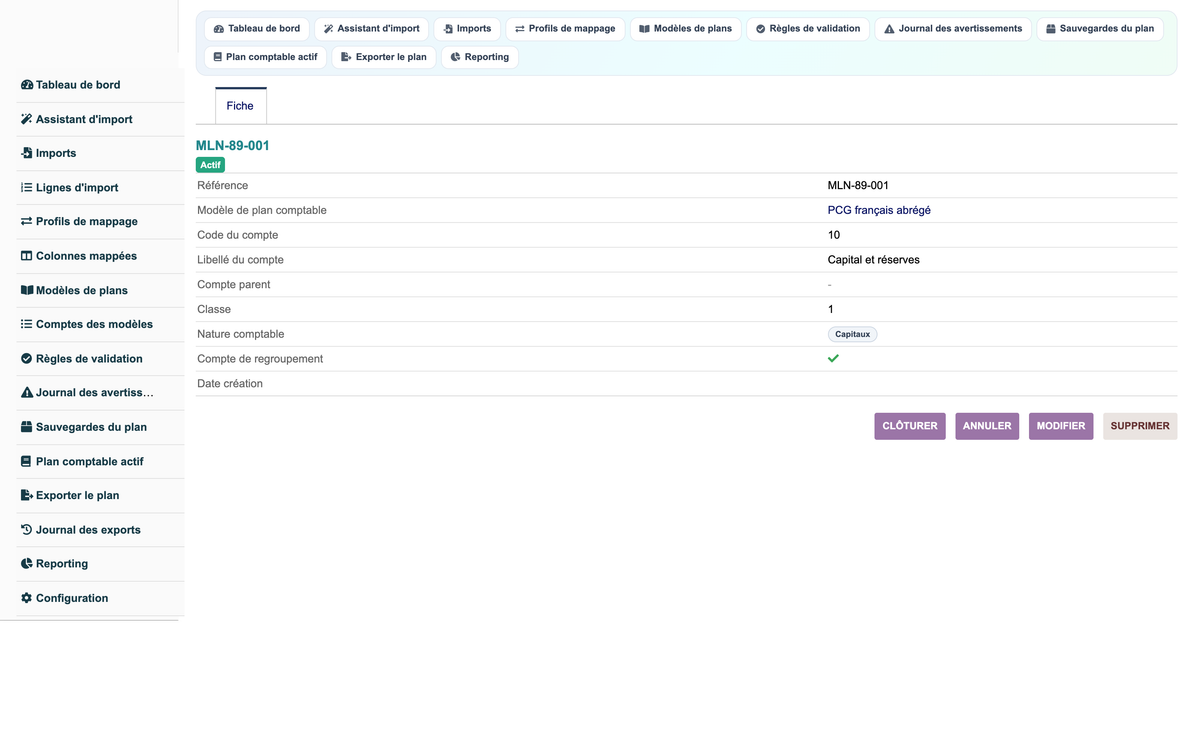Click the Modèle de plan comptable label
The height and width of the screenshot is (743, 1200).
coord(262,210)
